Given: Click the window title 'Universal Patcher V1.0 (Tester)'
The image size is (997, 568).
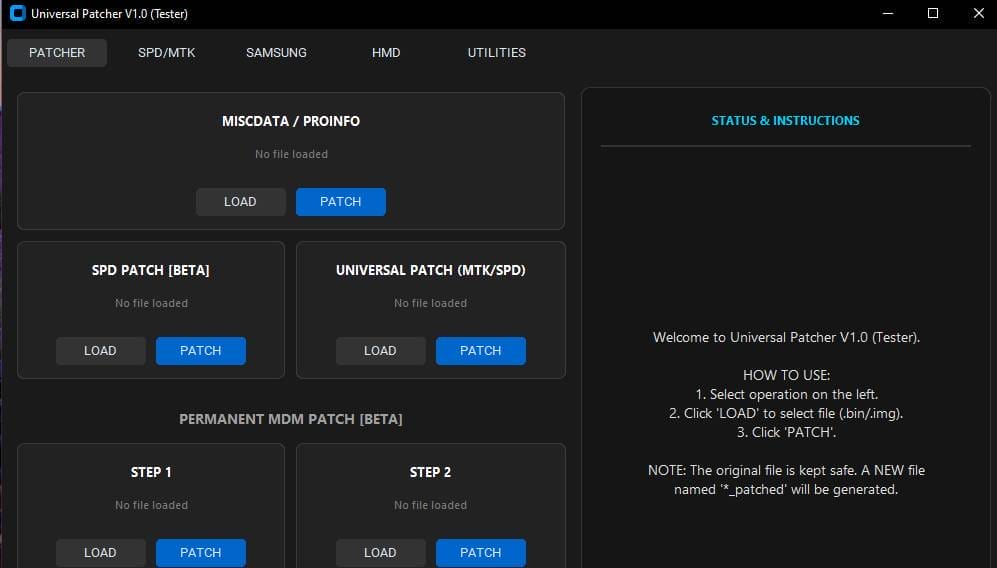Looking at the screenshot, I should 109,13.
